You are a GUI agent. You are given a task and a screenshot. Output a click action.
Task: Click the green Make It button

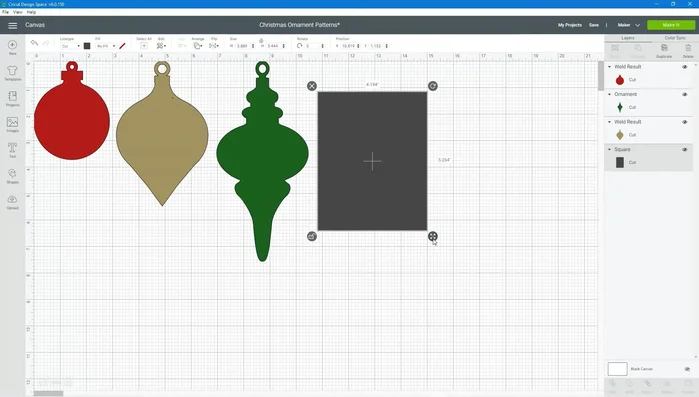click(x=671, y=25)
